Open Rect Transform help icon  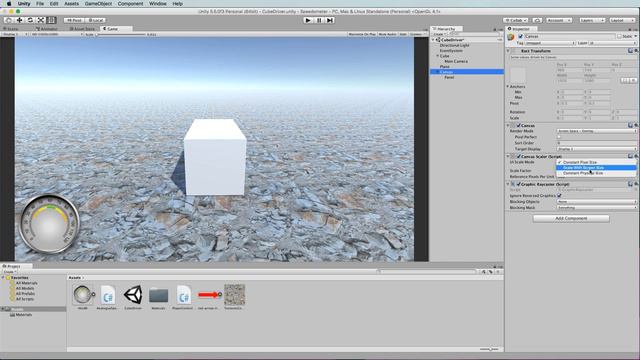click(630, 51)
